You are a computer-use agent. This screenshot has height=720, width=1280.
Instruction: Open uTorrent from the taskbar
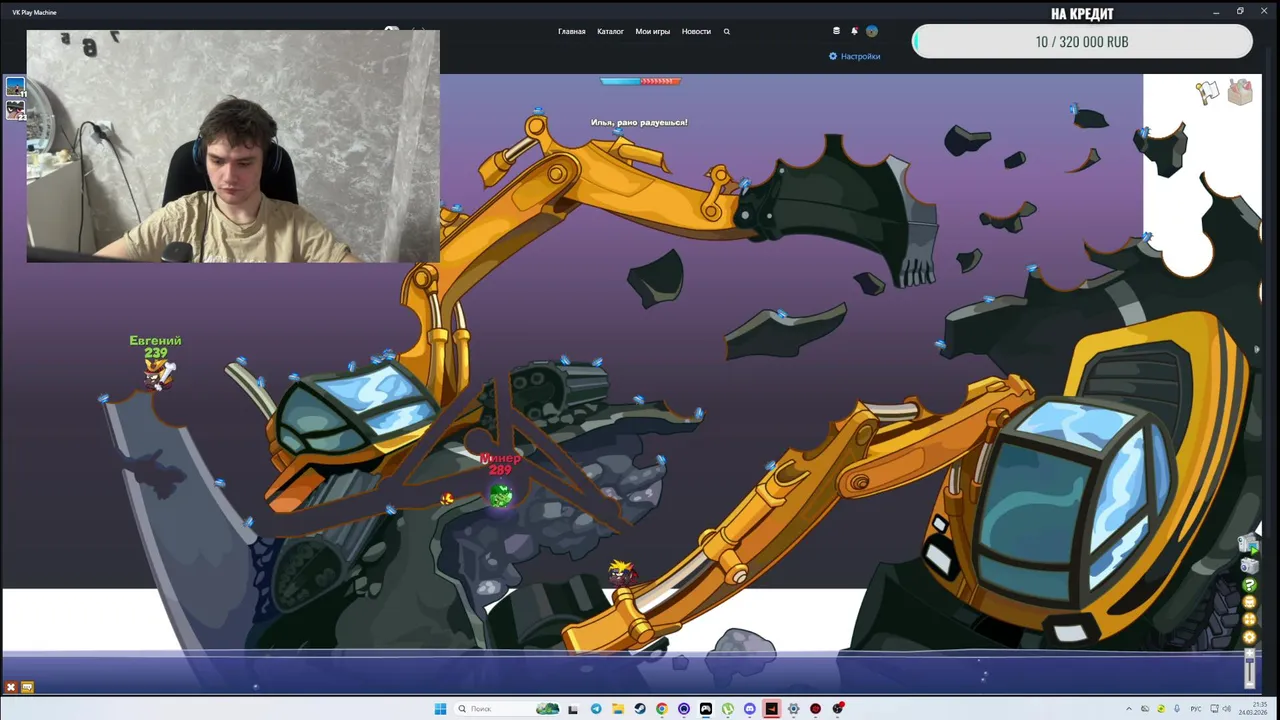tap(728, 709)
